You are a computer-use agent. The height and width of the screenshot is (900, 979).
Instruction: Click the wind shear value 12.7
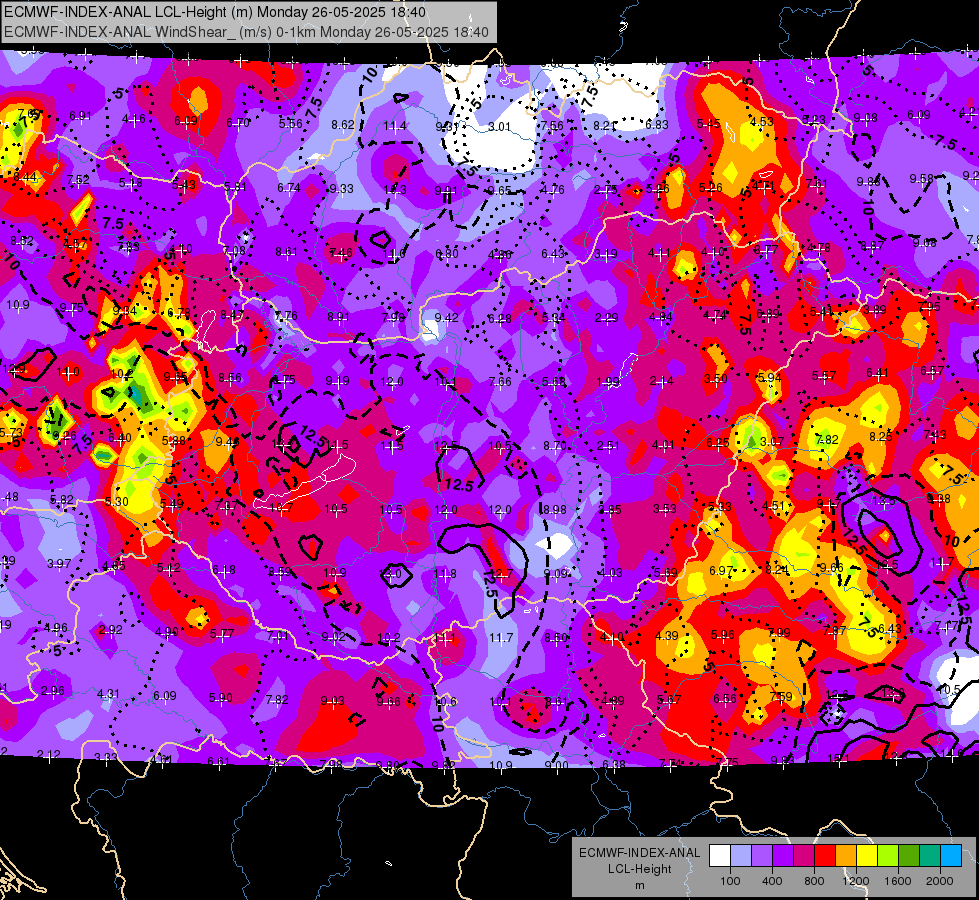coord(500,574)
